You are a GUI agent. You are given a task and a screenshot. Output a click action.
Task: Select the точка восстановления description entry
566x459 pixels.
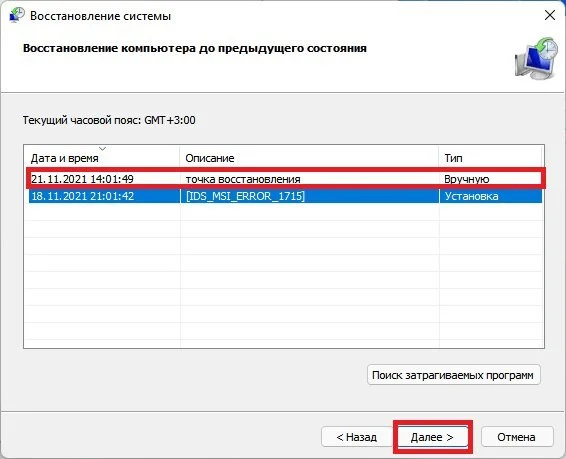point(243,179)
